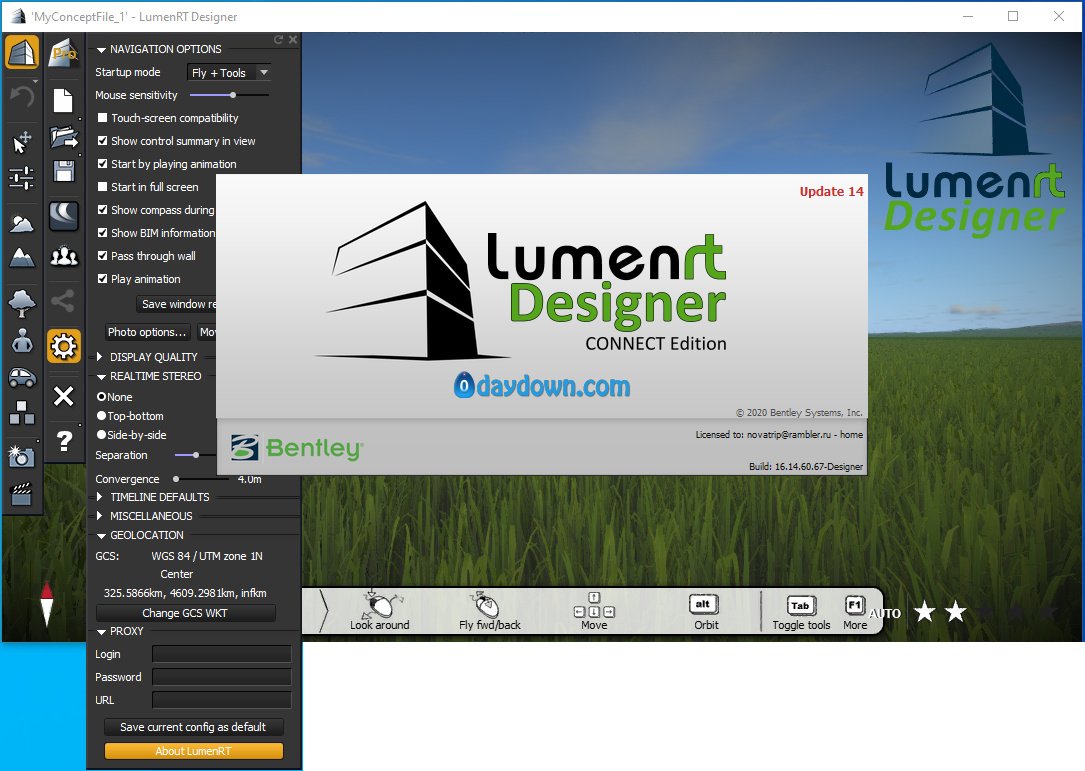Collapse the REALTIME STEREO section

click(x=101, y=377)
